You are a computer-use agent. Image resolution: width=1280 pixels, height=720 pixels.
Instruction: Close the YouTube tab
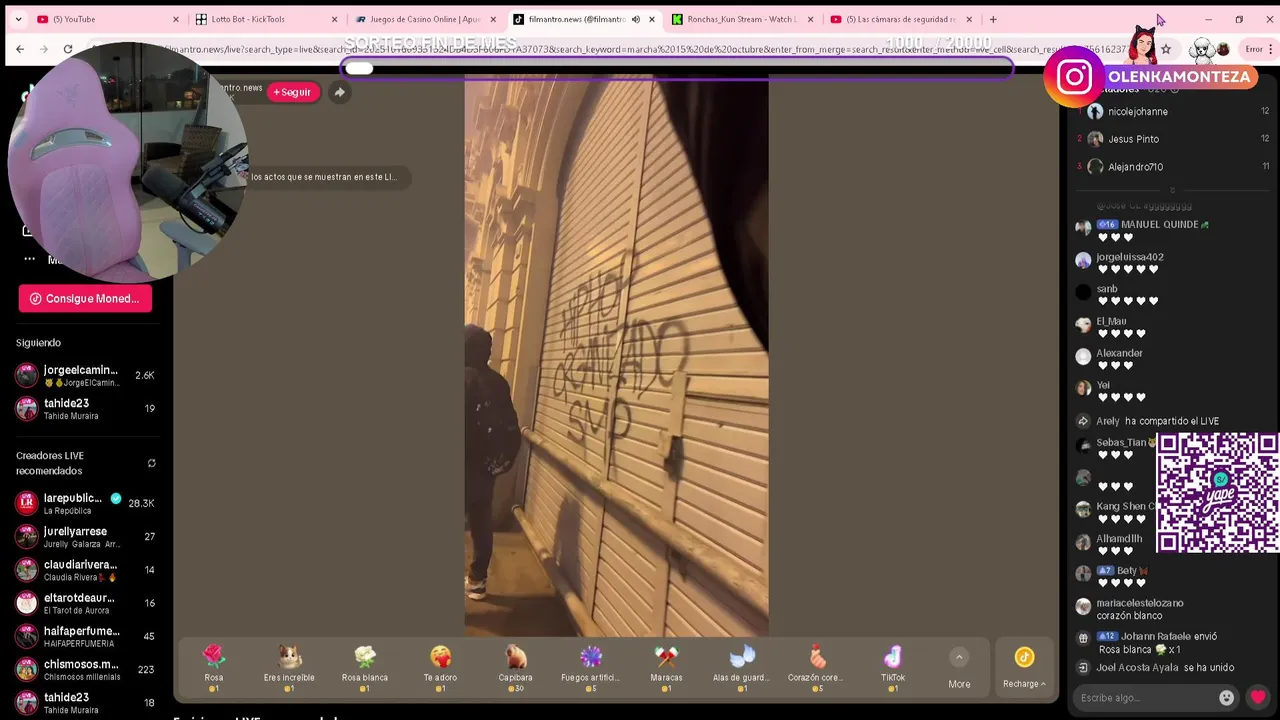176,19
